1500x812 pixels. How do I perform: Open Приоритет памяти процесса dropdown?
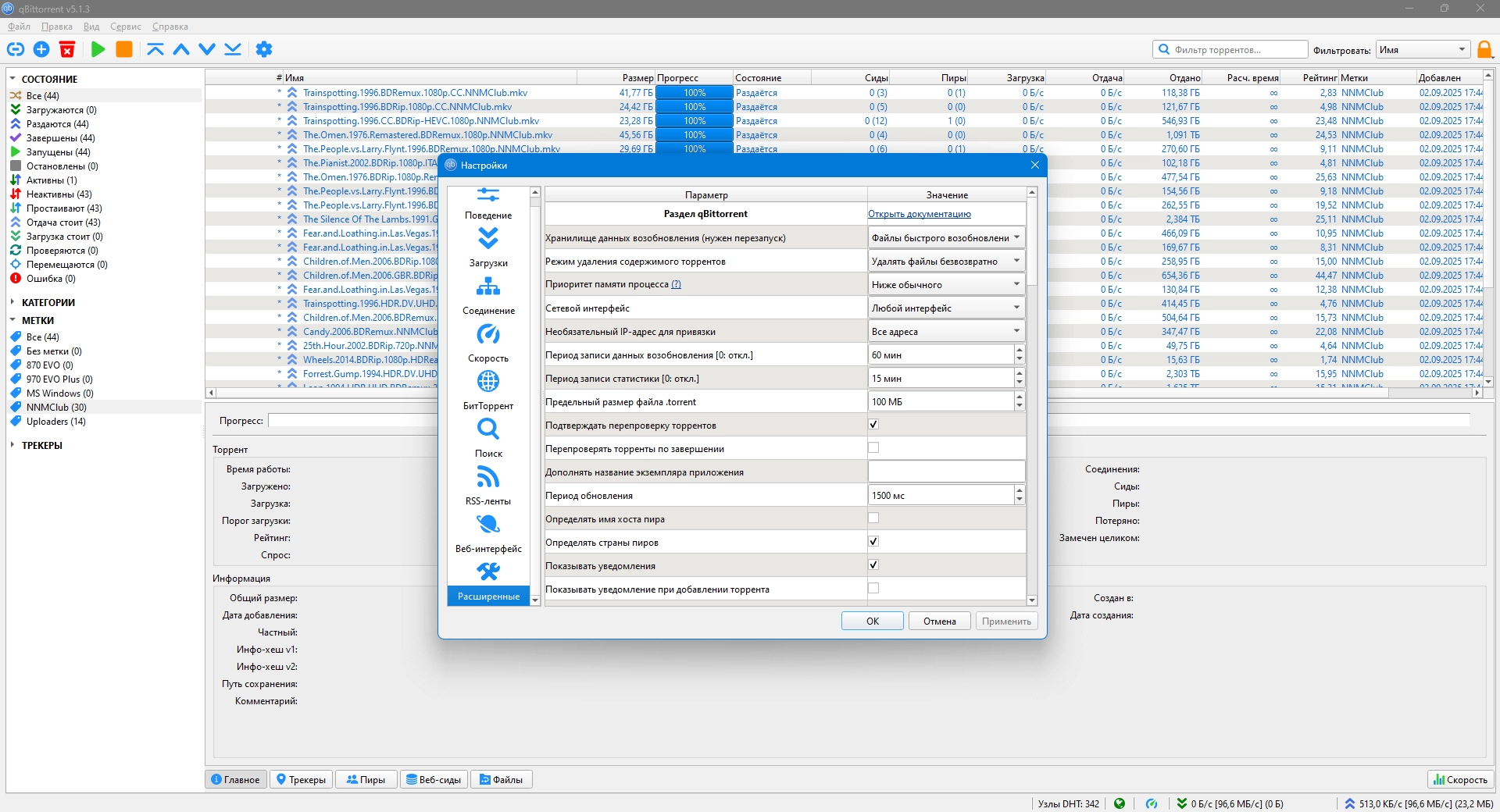(x=945, y=285)
